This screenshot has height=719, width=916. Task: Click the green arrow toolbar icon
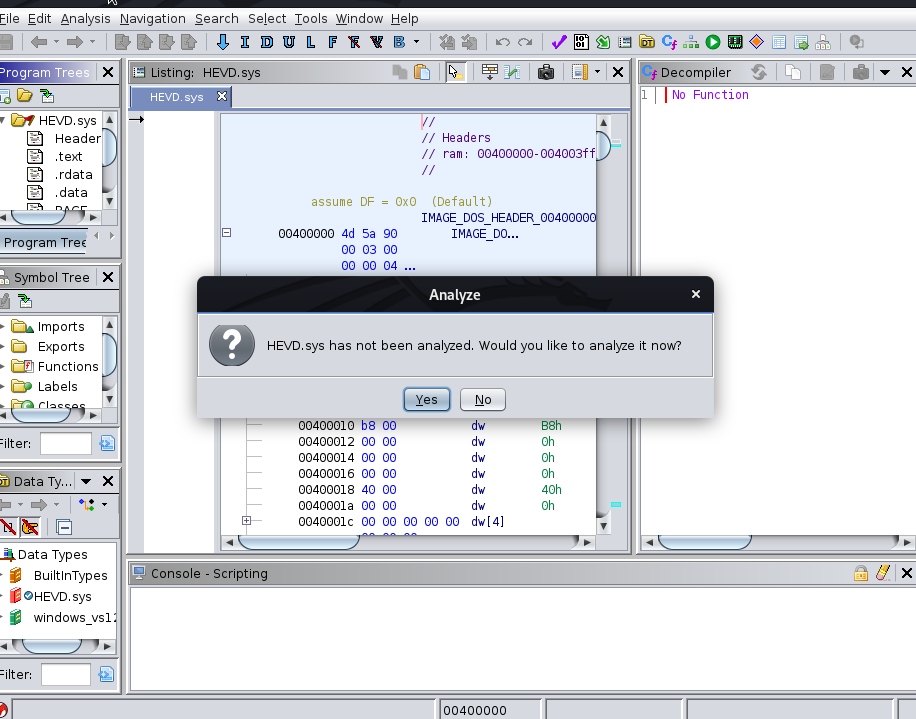pyautogui.click(x=603, y=42)
